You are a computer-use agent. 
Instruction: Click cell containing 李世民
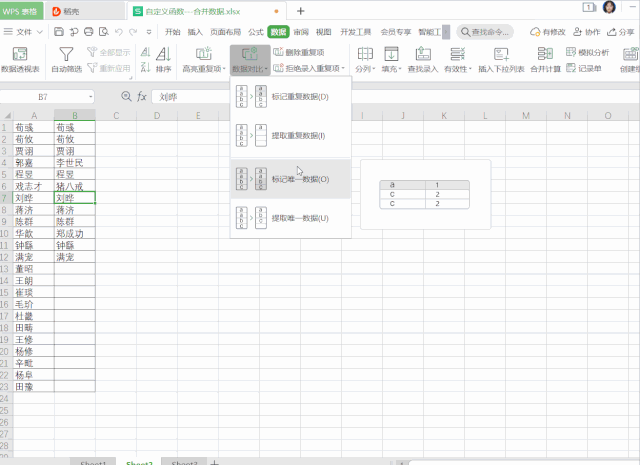pyautogui.click(x=75, y=163)
